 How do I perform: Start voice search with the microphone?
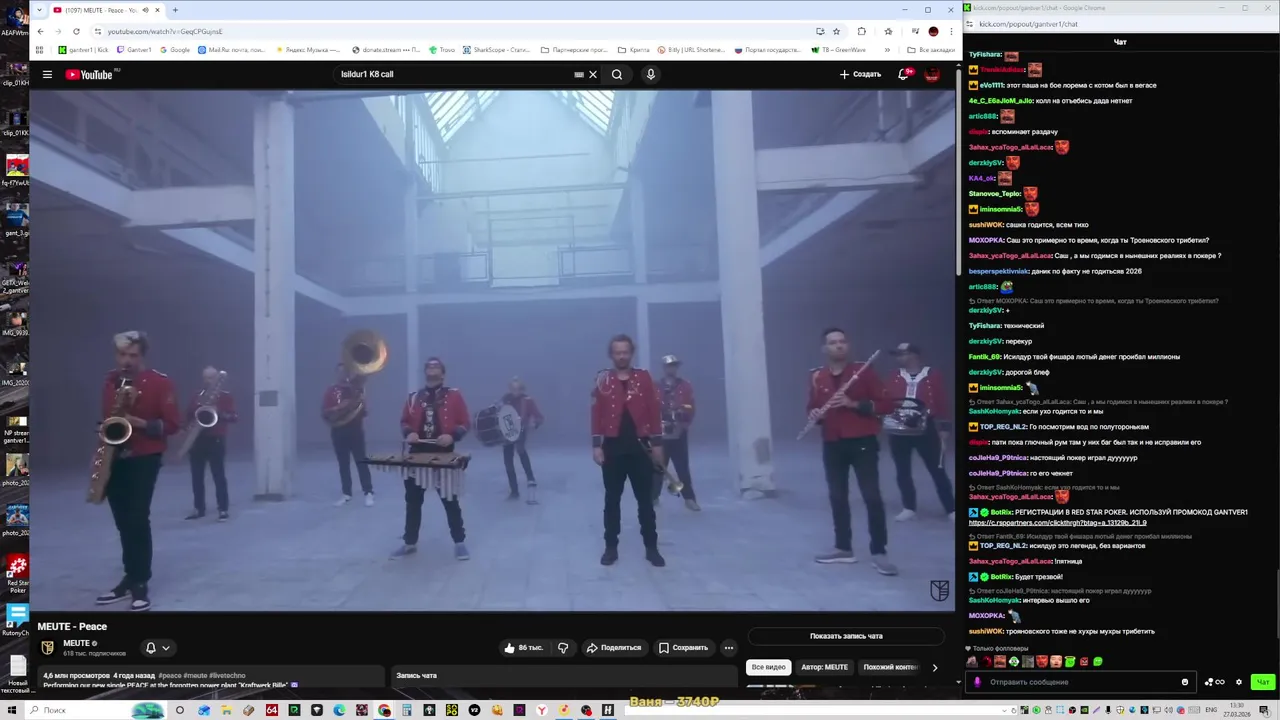pyautogui.click(x=650, y=74)
